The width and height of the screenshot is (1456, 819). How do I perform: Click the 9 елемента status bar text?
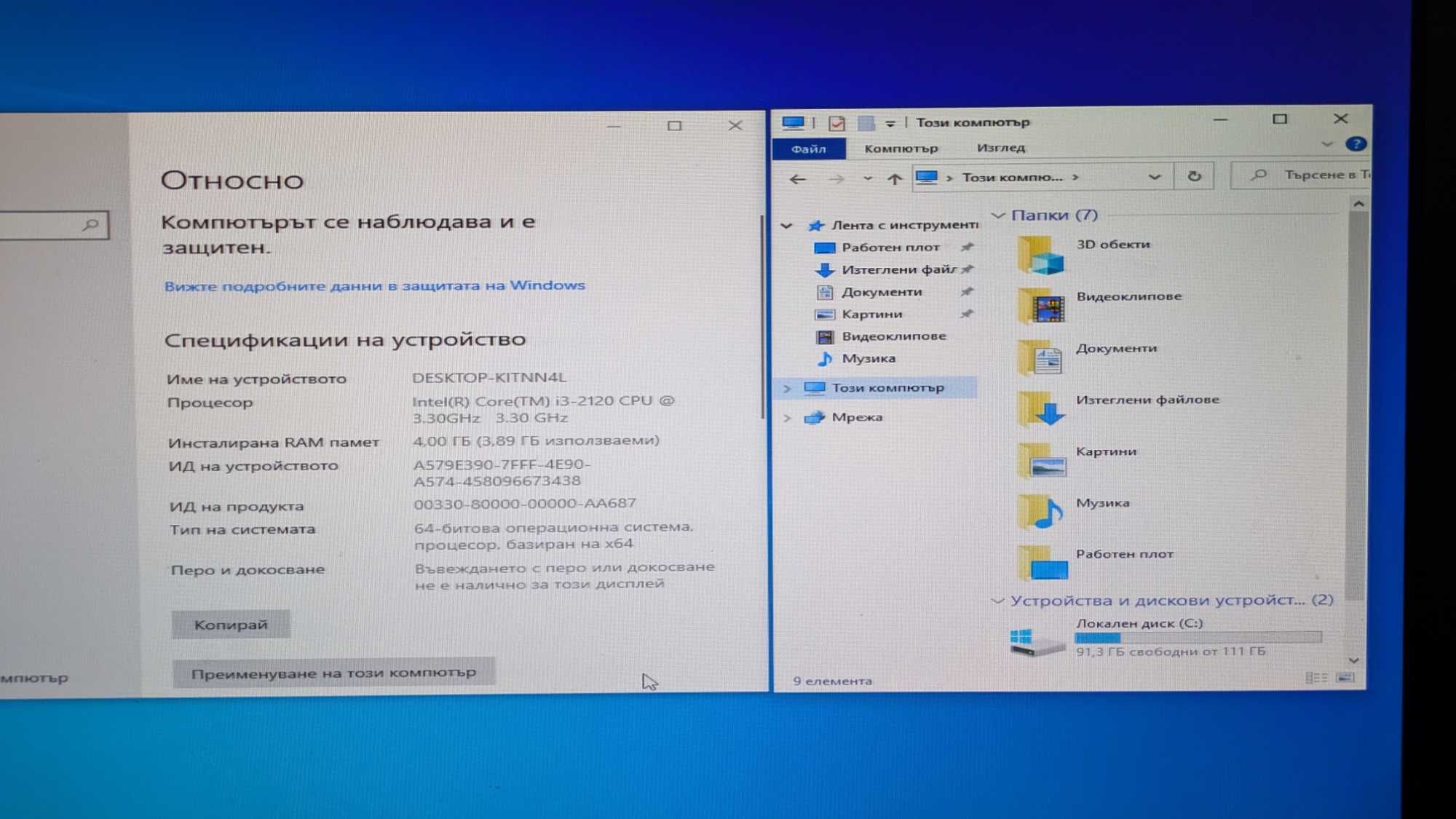[x=832, y=681]
